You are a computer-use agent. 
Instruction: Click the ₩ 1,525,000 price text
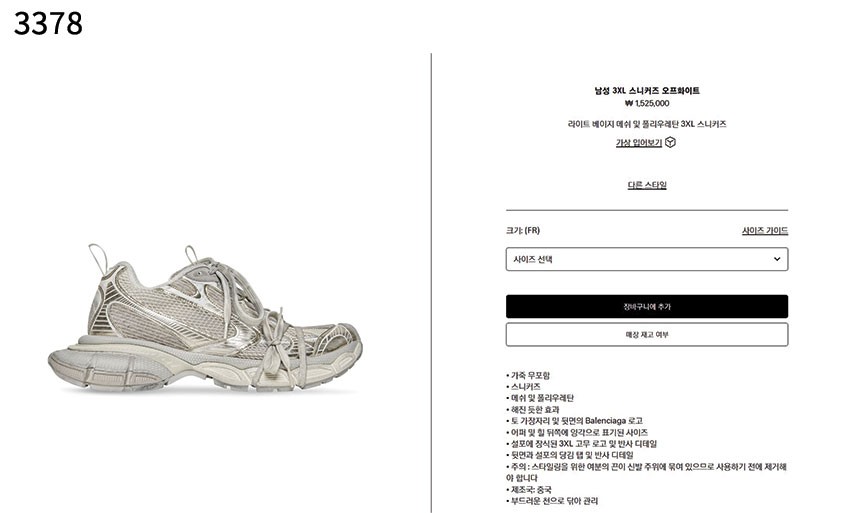pos(647,103)
